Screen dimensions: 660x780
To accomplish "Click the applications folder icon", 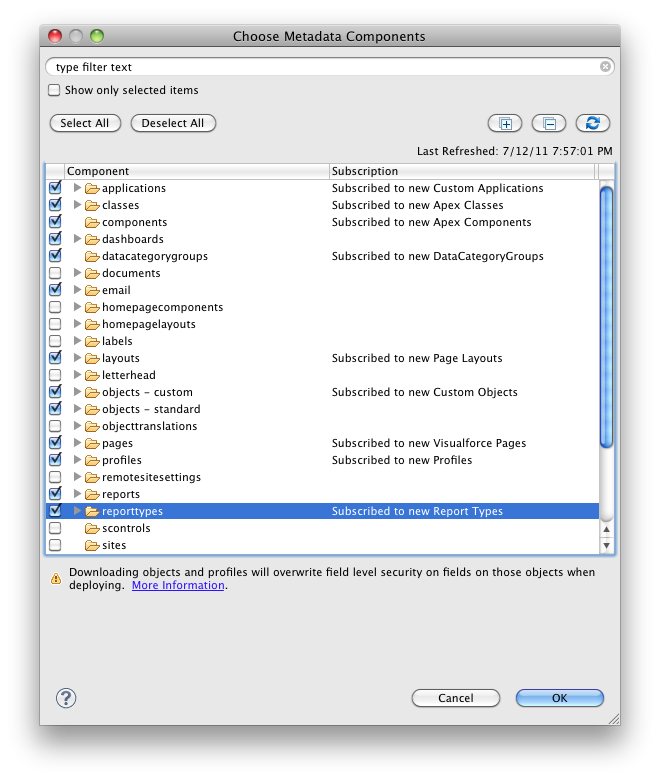I will [92, 189].
